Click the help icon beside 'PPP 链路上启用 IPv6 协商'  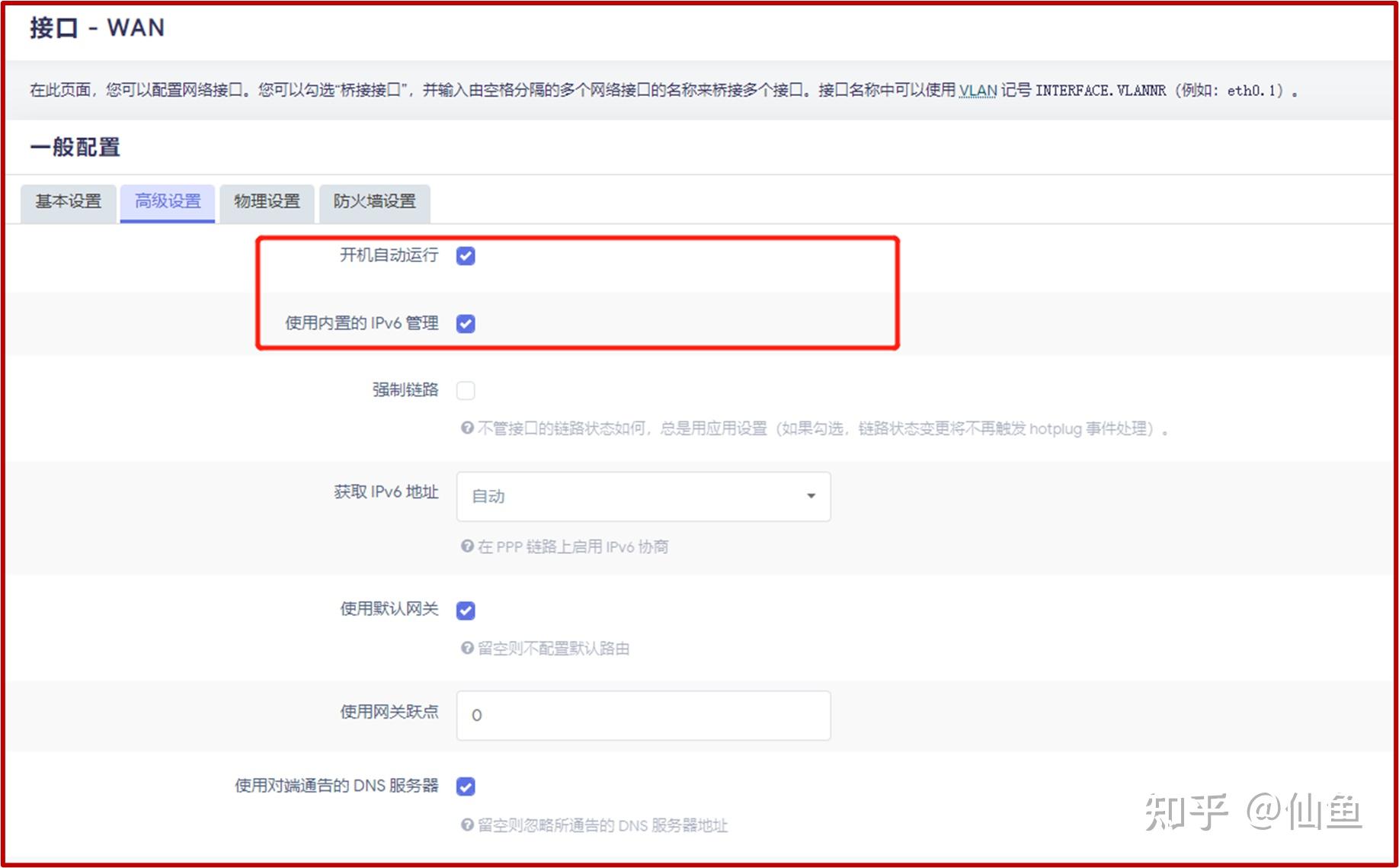click(x=466, y=546)
